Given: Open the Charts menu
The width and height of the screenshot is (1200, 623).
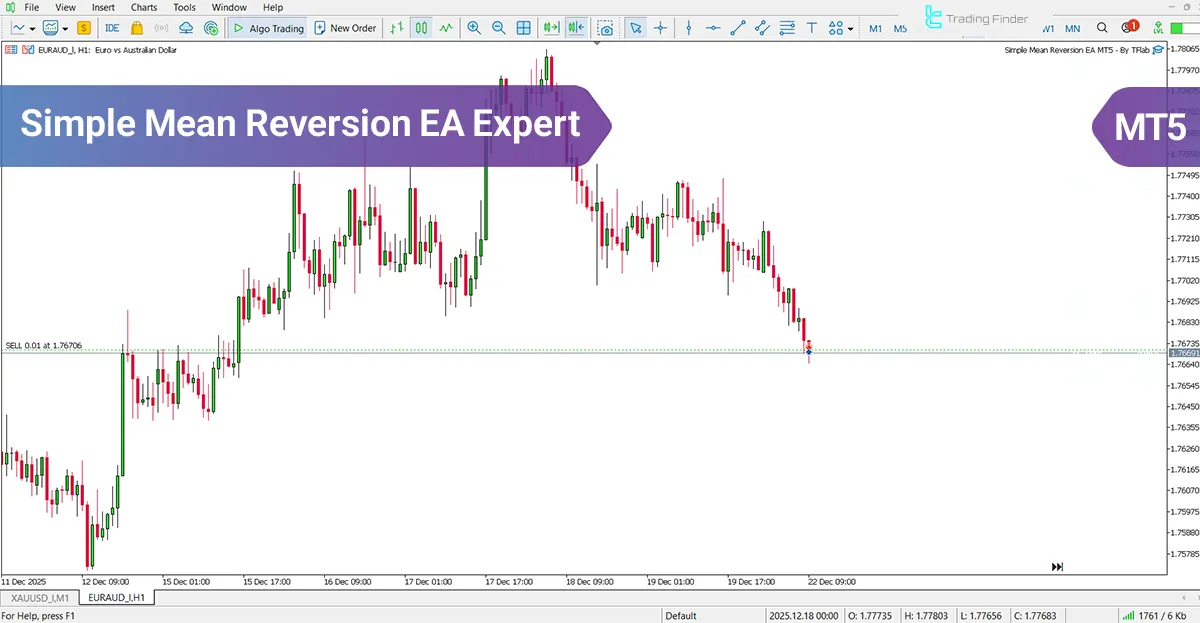Looking at the screenshot, I should pyautogui.click(x=143, y=7).
